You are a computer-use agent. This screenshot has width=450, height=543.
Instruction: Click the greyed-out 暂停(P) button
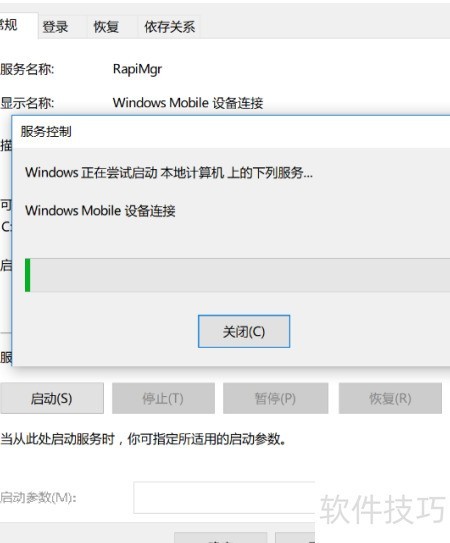(x=275, y=398)
